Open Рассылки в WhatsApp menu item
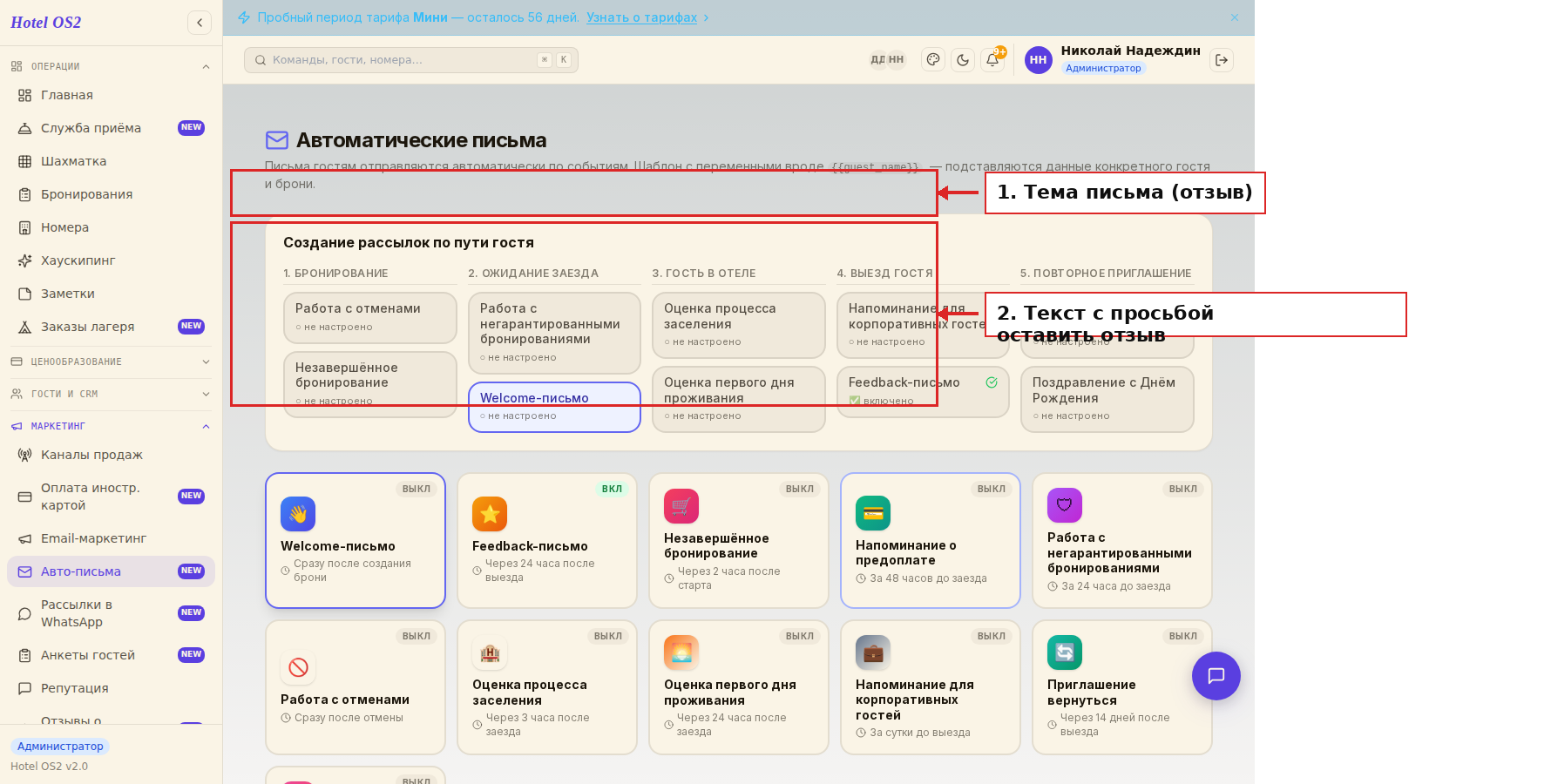 pyautogui.click(x=111, y=613)
